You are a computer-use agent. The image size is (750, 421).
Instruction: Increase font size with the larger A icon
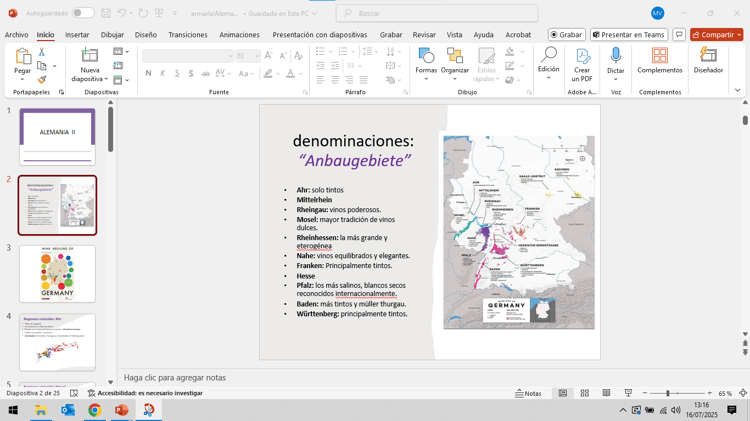pyautogui.click(x=268, y=56)
